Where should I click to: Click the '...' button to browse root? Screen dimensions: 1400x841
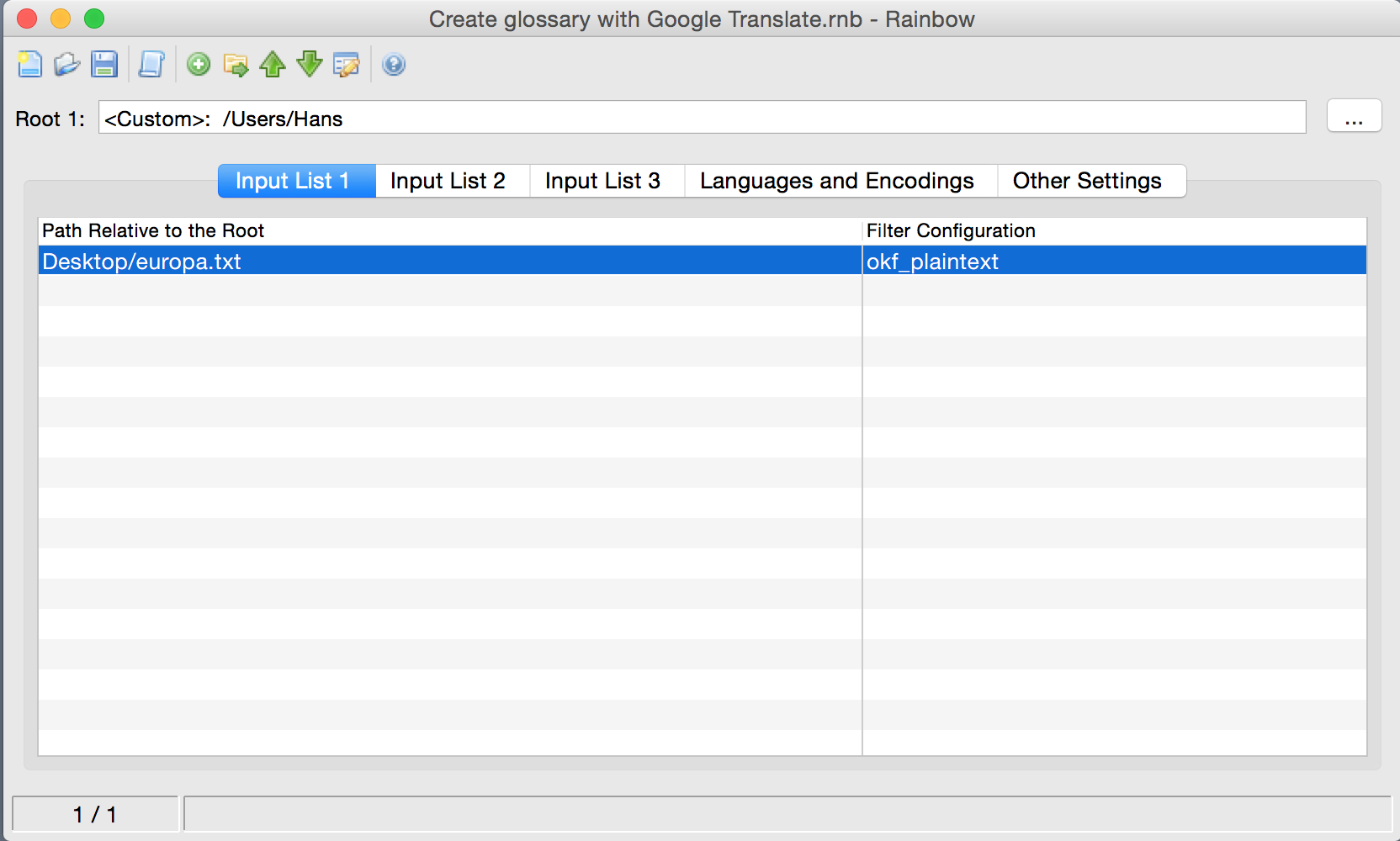click(1354, 117)
